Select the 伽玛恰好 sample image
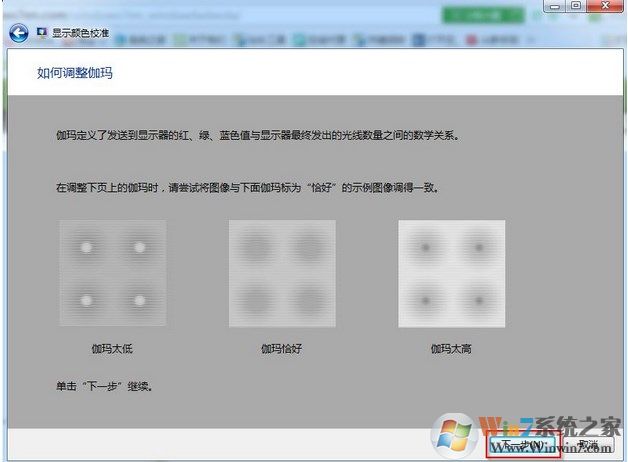The height and width of the screenshot is (462, 628). [282, 273]
